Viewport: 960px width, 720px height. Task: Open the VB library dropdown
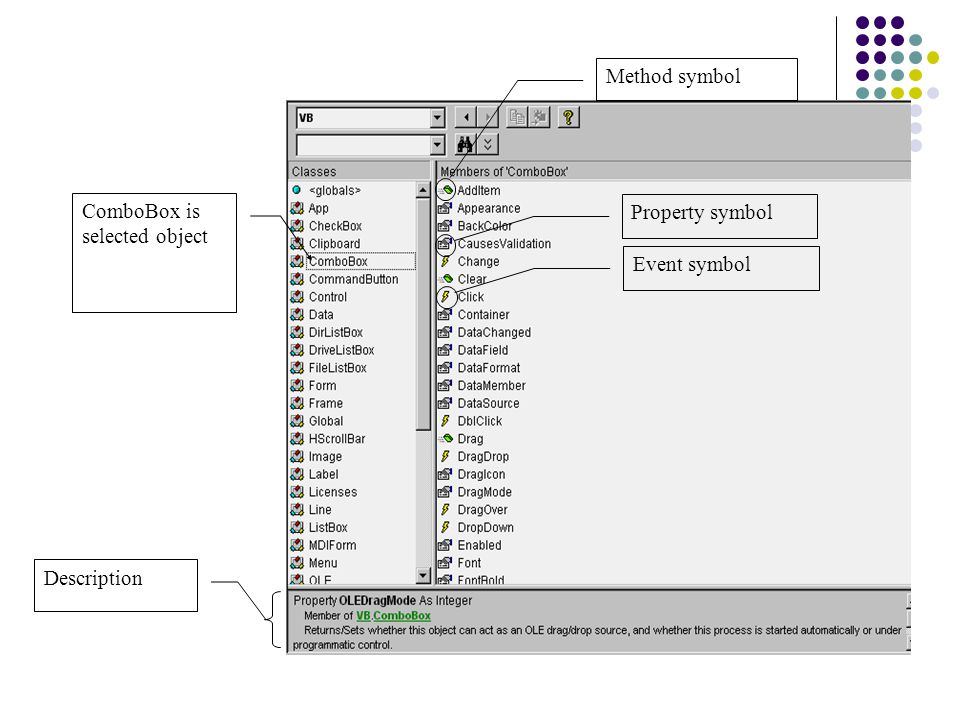437,118
